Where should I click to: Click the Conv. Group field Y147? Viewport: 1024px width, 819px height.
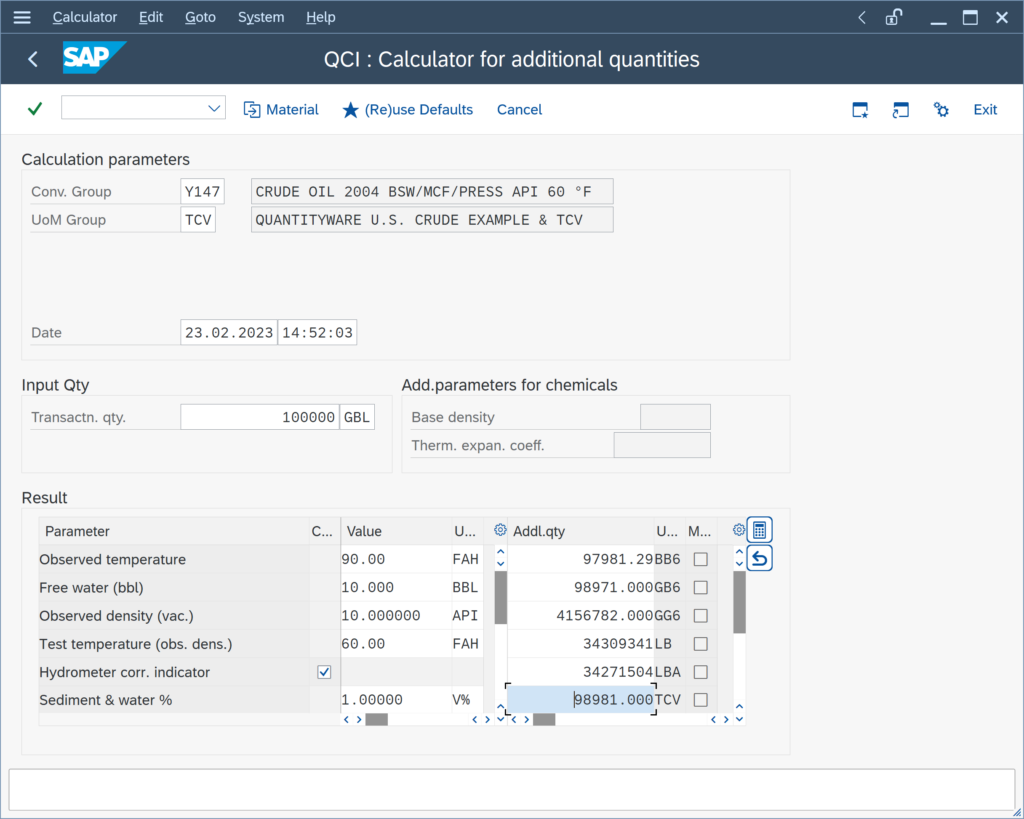point(202,191)
